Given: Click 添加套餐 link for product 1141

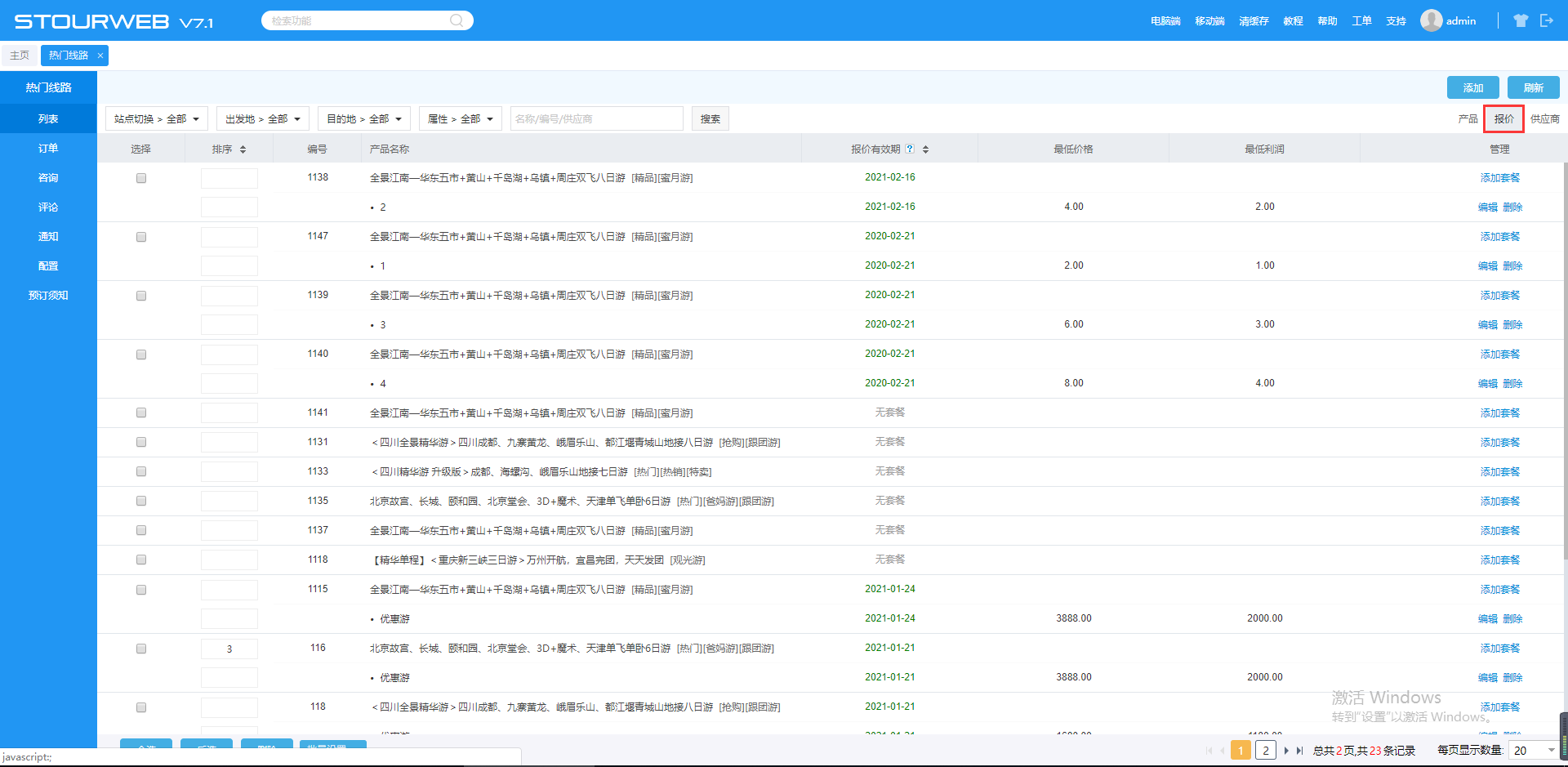Looking at the screenshot, I should (1499, 413).
